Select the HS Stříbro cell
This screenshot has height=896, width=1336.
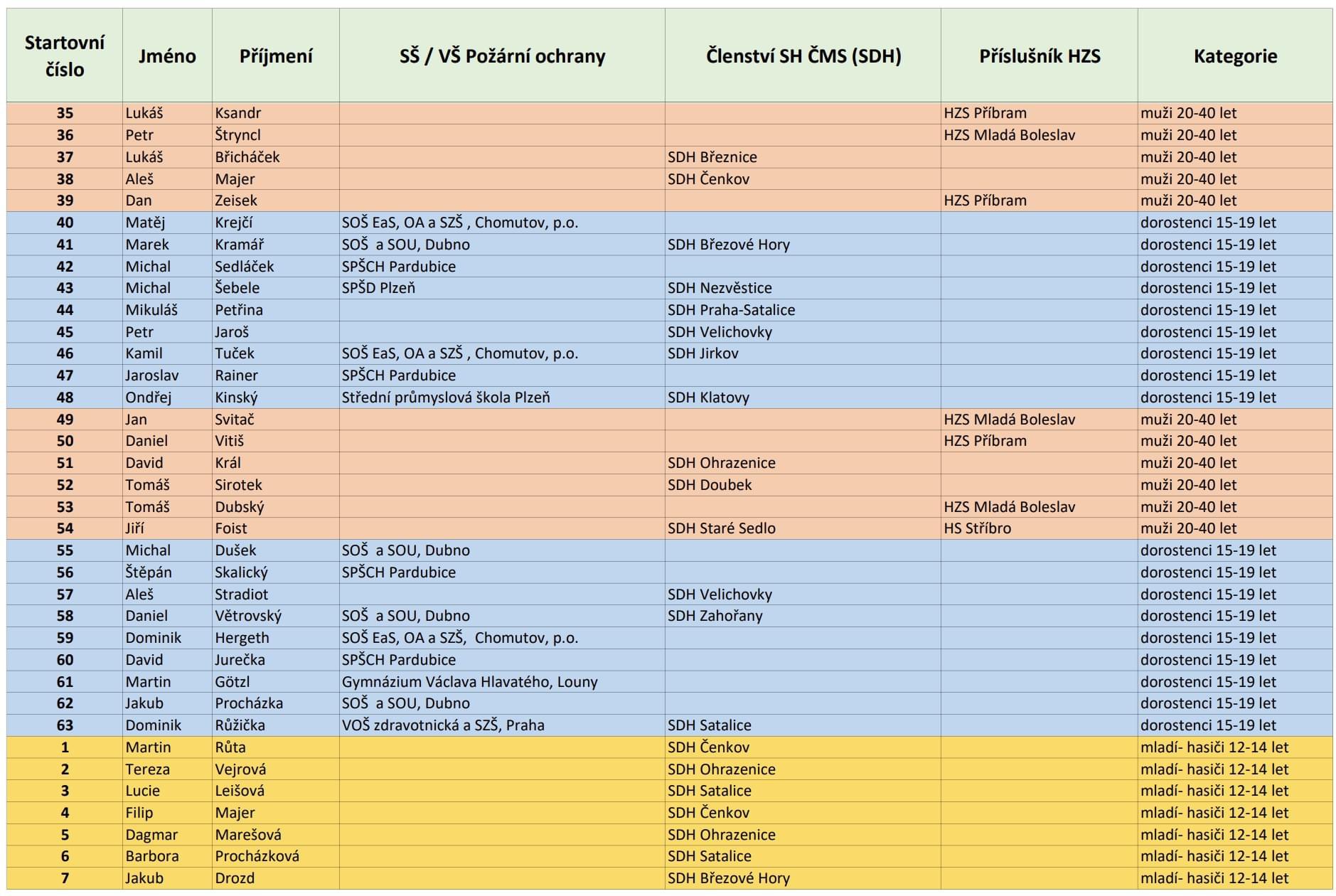(1040, 528)
